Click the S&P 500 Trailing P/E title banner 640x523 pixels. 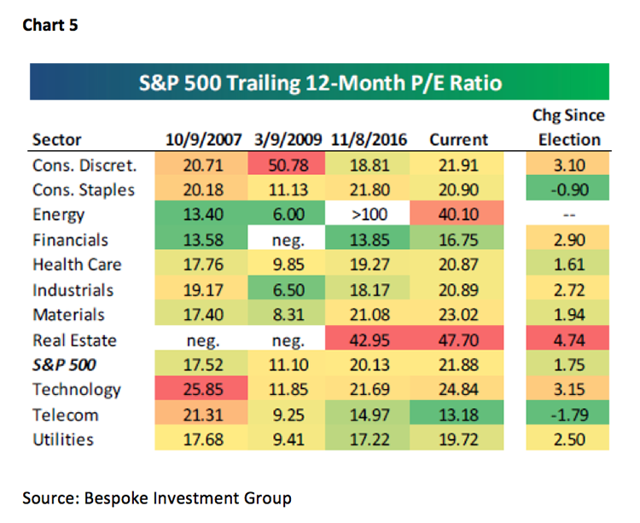(319, 82)
